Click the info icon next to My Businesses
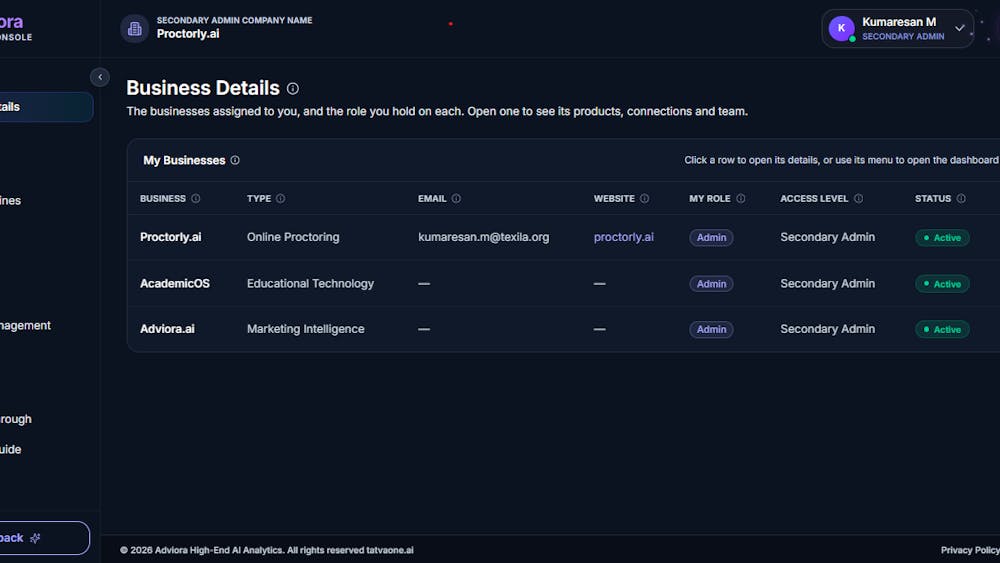Viewport: 1000px width, 563px height. click(235, 160)
